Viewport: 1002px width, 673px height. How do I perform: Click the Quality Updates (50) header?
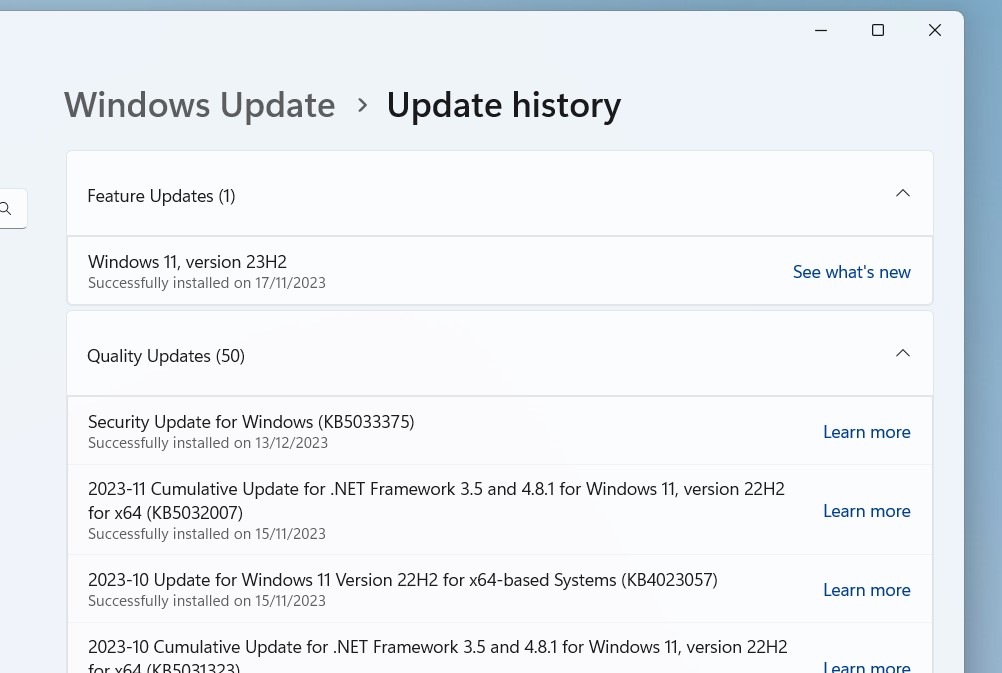coord(500,353)
